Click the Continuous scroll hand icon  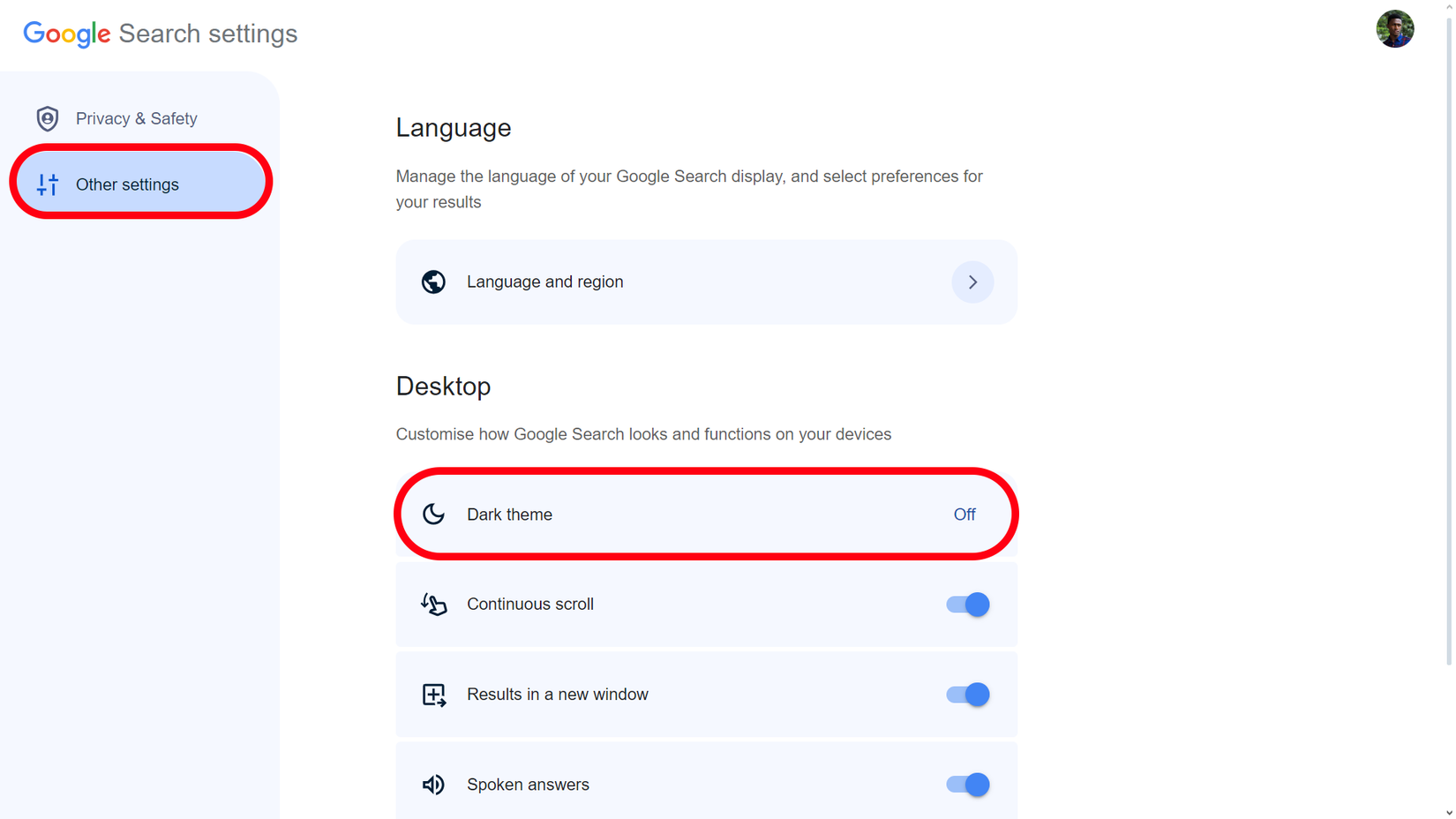tap(433, 605)
